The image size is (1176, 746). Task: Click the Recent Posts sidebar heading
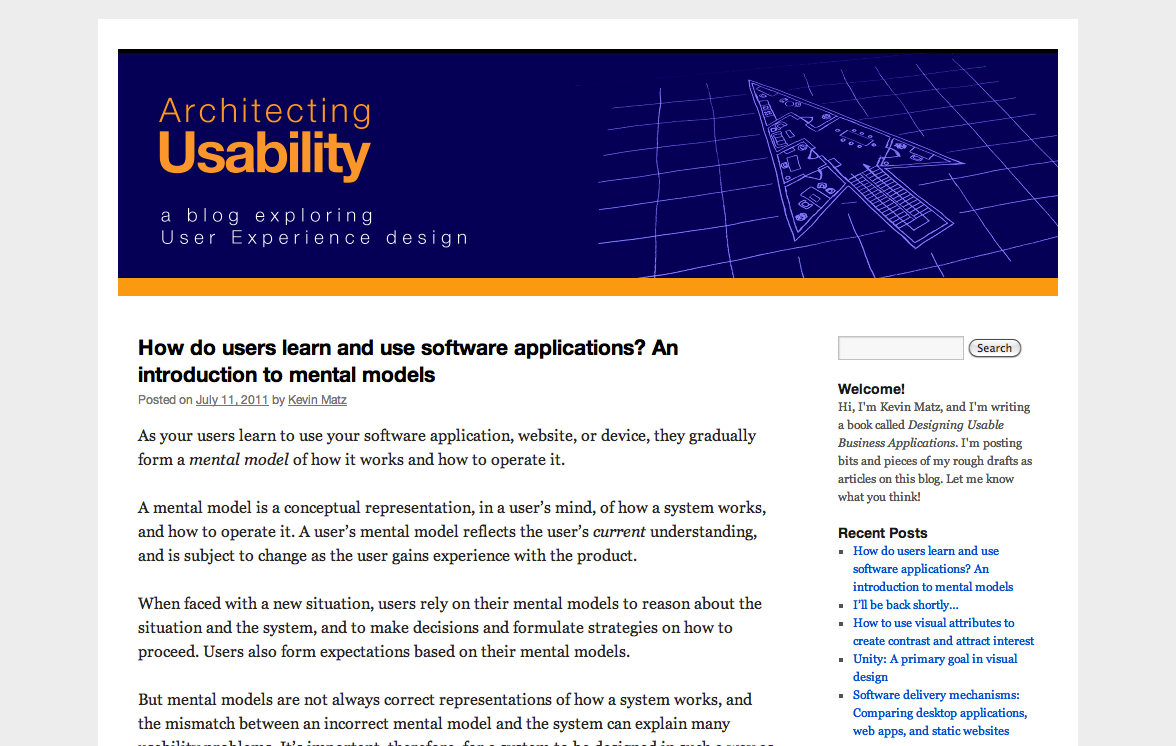(x=882, y=533)
